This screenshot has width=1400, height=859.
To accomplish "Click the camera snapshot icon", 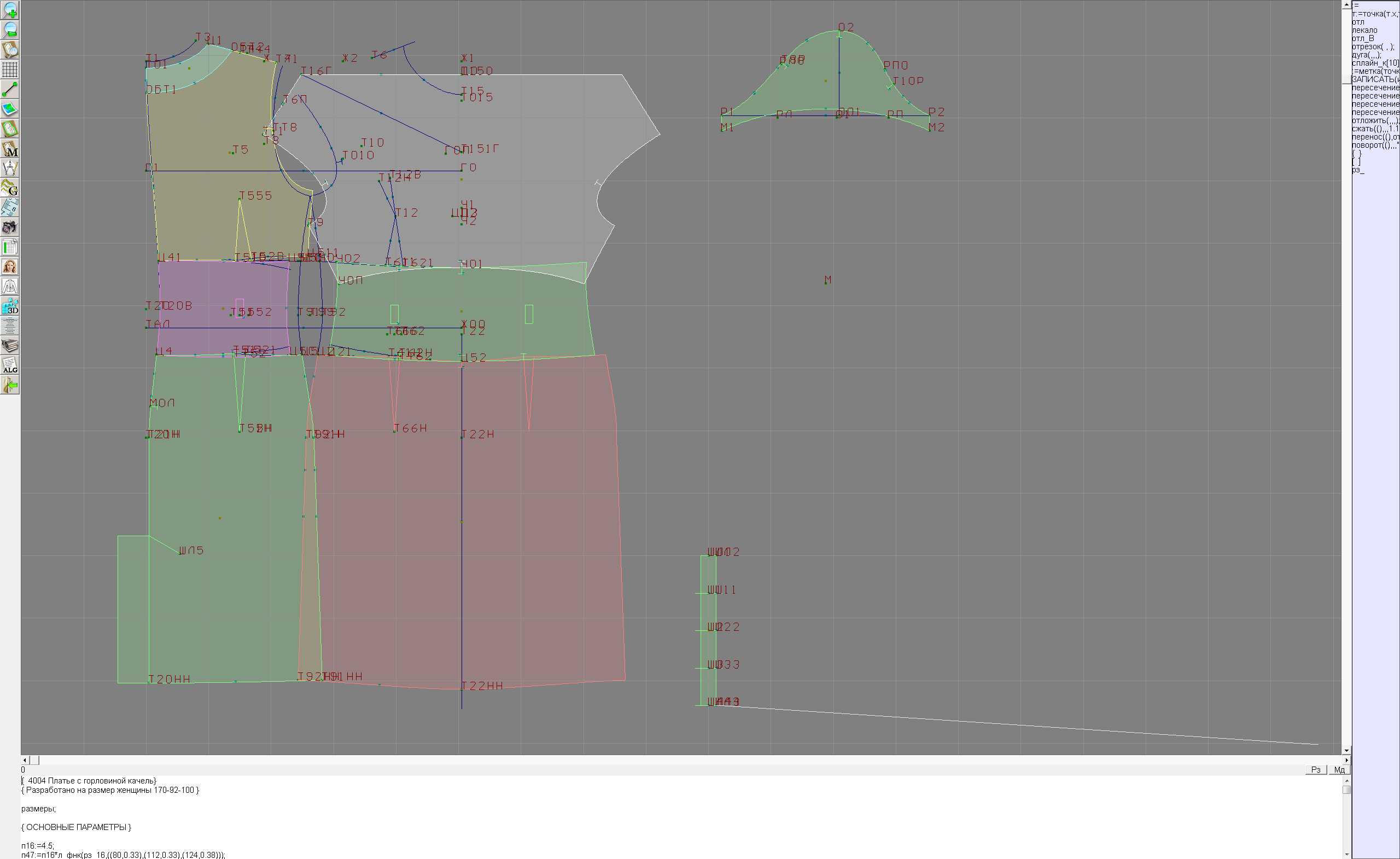I will pyautogui.click(x=10, y=228).
